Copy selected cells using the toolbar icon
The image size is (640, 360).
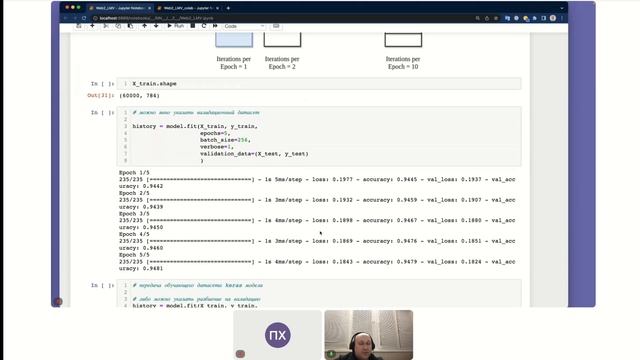pyautogui.click(x=118, y=26)
